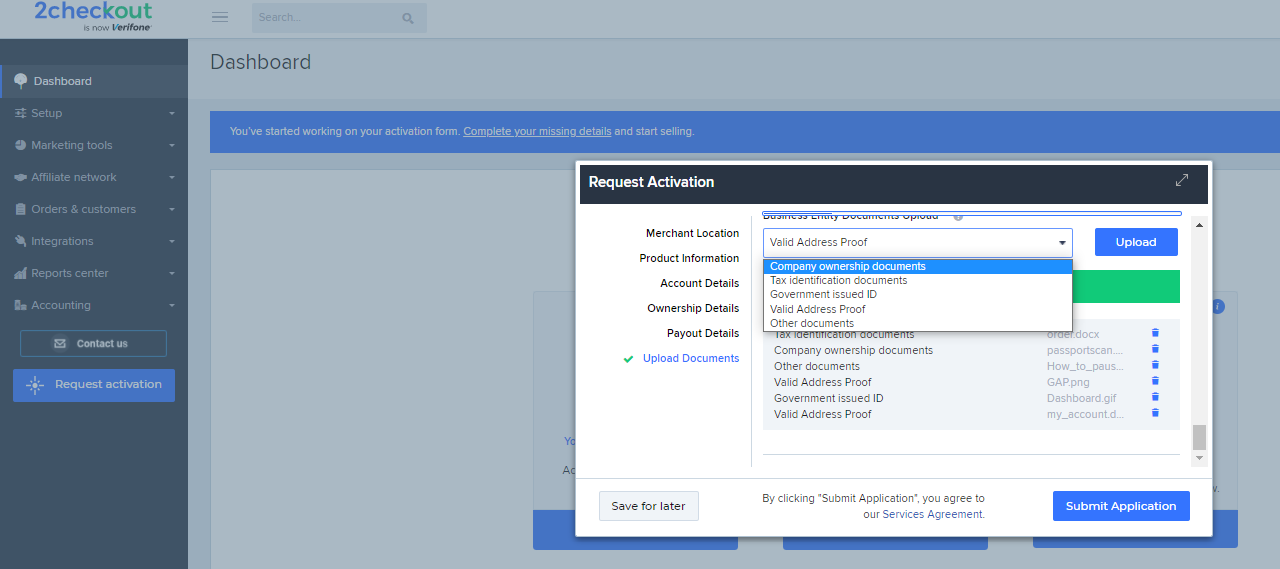Click Submit Application
Viewport: 1280px width, 569px height.
(1121, 506)
